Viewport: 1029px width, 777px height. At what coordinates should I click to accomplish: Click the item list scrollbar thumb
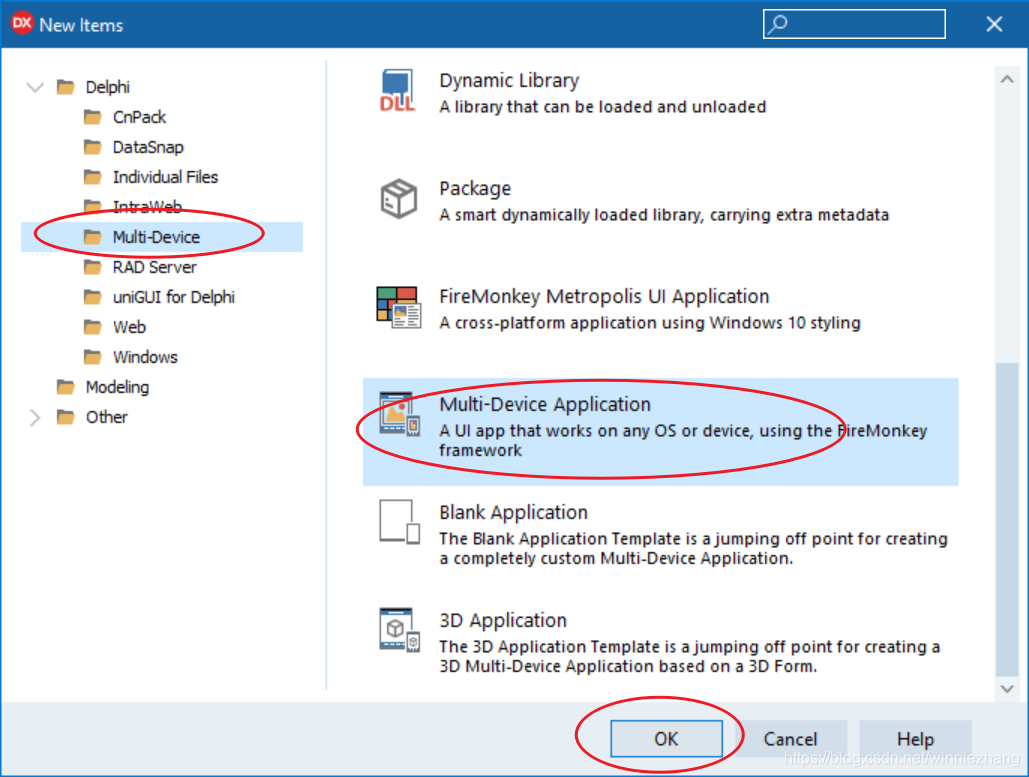(x=1007, y=519)
